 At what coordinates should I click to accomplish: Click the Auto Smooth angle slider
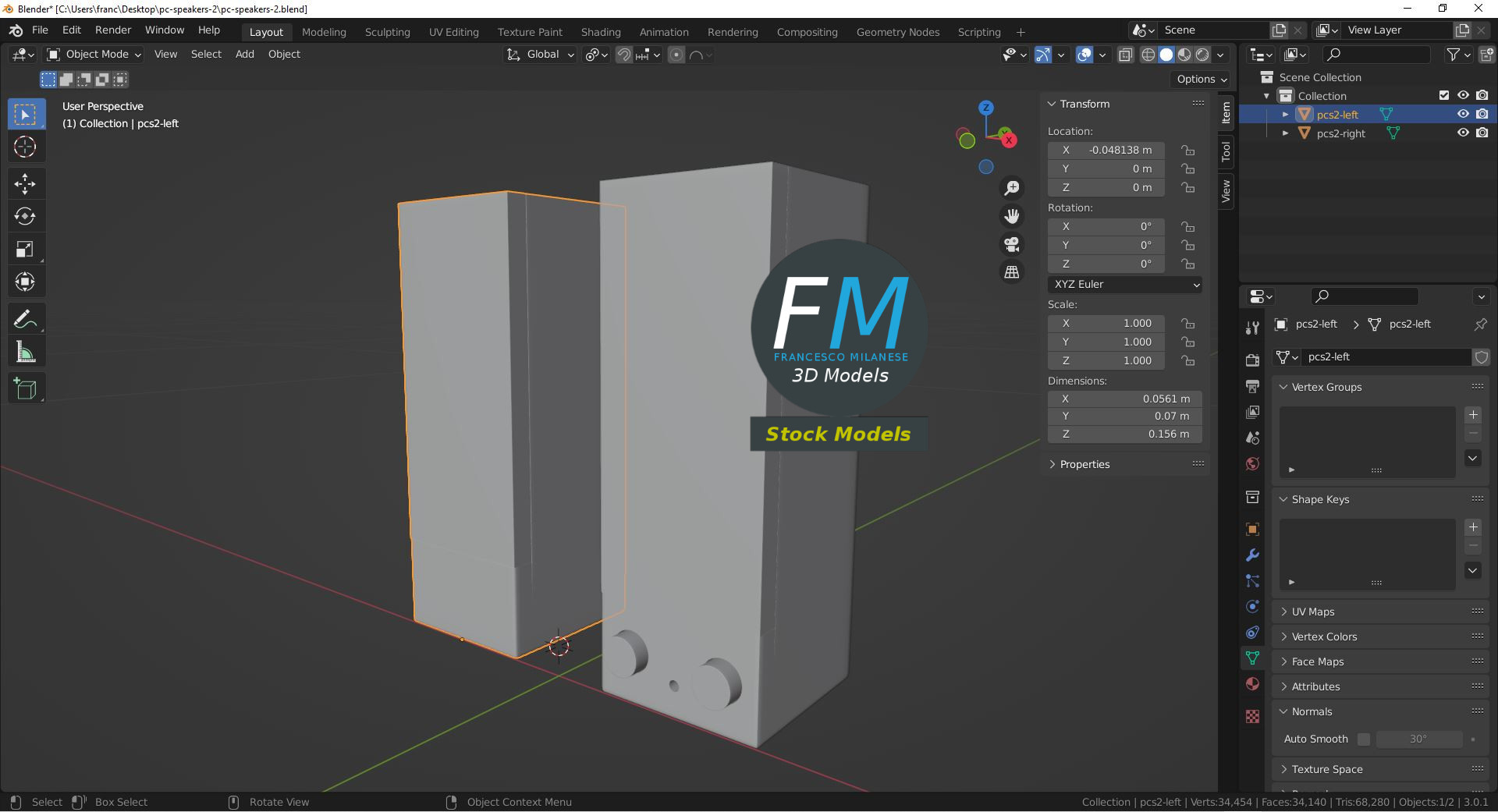(x=1419, y=739)
